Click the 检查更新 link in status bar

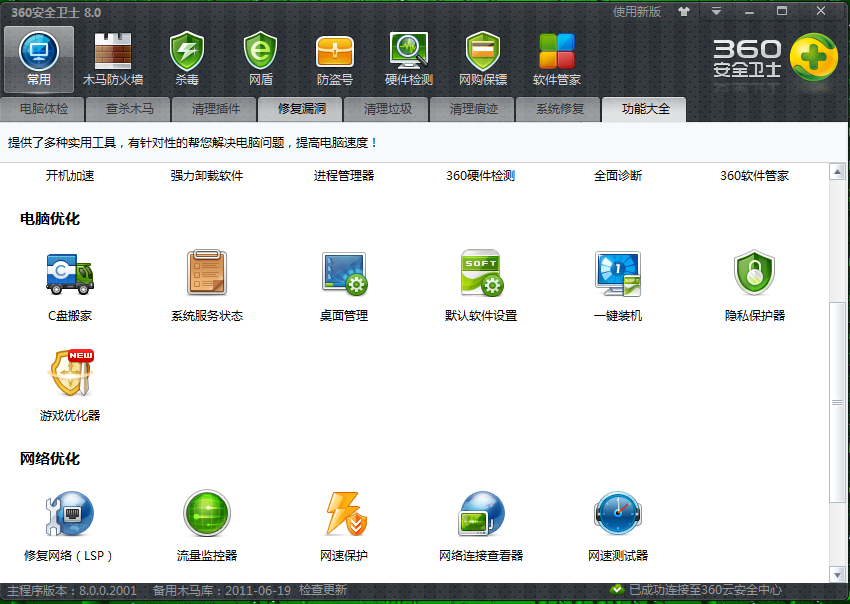(x=323, y=590)
